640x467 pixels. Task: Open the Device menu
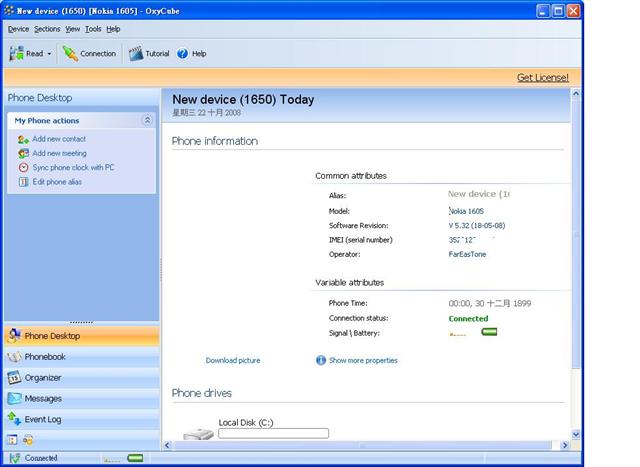(x=18, y=29)
